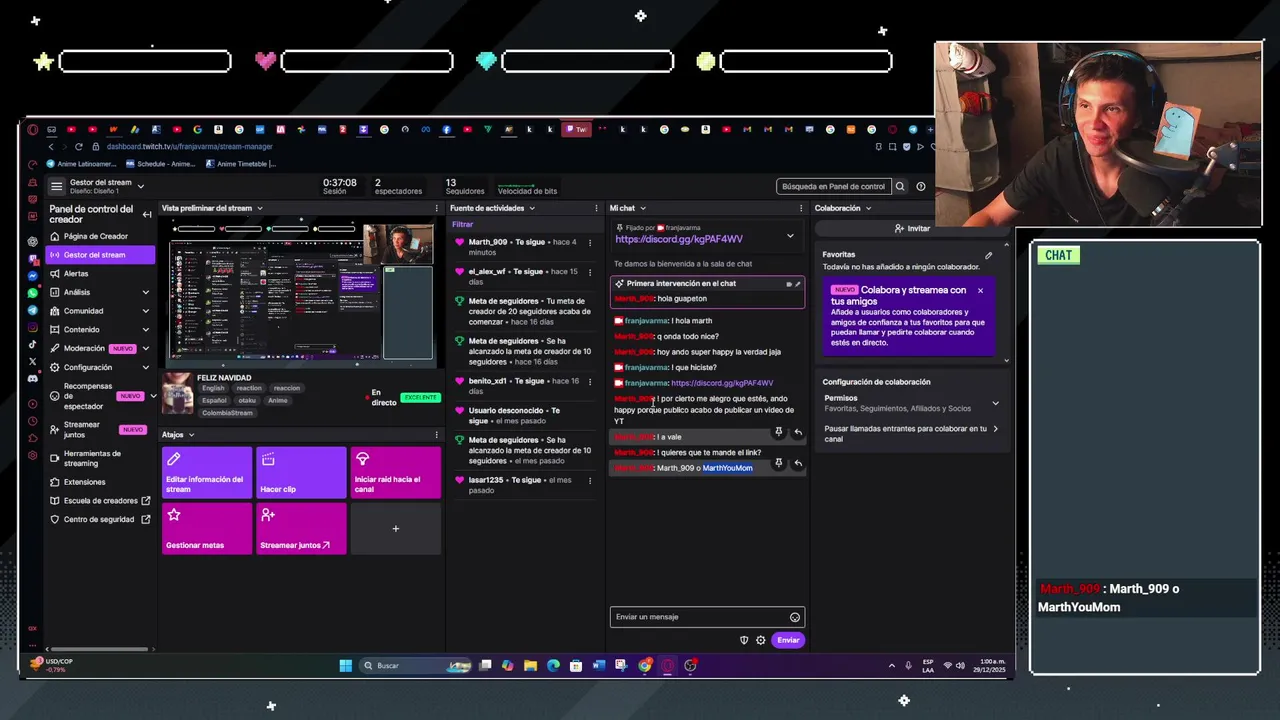Screen dimensions: 1280x720
Task: Open the help question mark icon
Action: [921, 186]
